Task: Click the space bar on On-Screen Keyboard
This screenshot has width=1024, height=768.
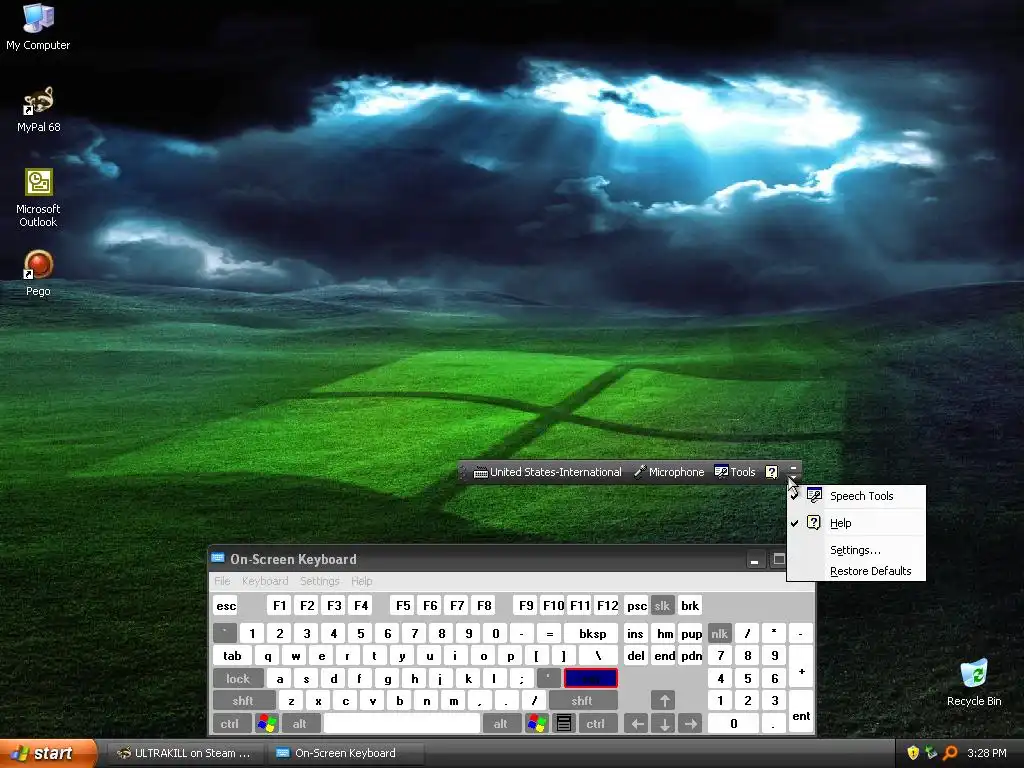Action: tap(402, 724)
